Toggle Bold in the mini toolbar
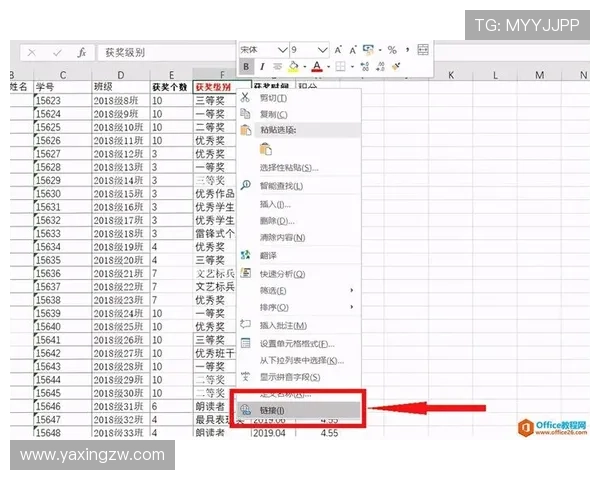The width and height of the screenshot is (600, 480). point(246,67)
